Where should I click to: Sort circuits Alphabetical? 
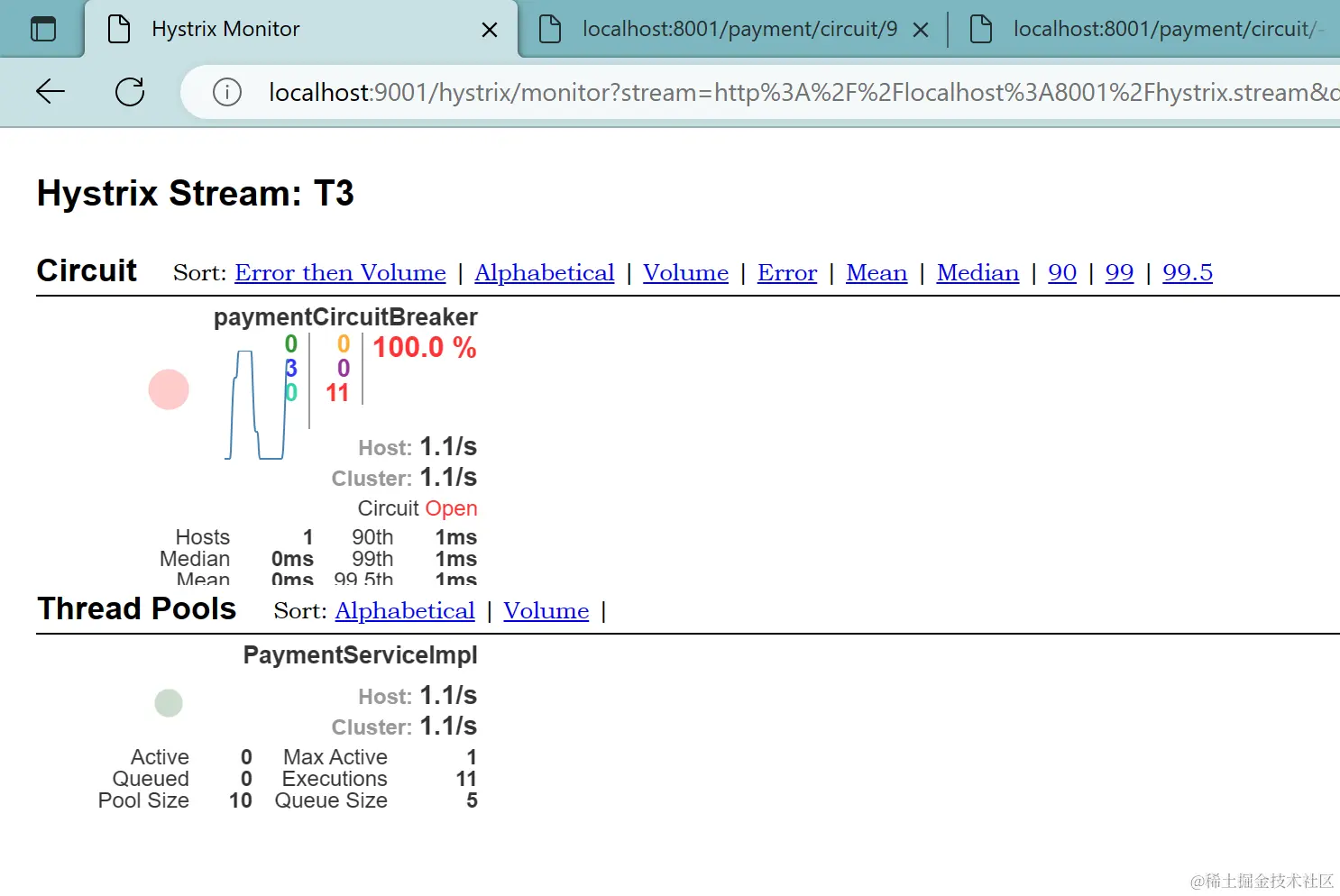(545, 272)
